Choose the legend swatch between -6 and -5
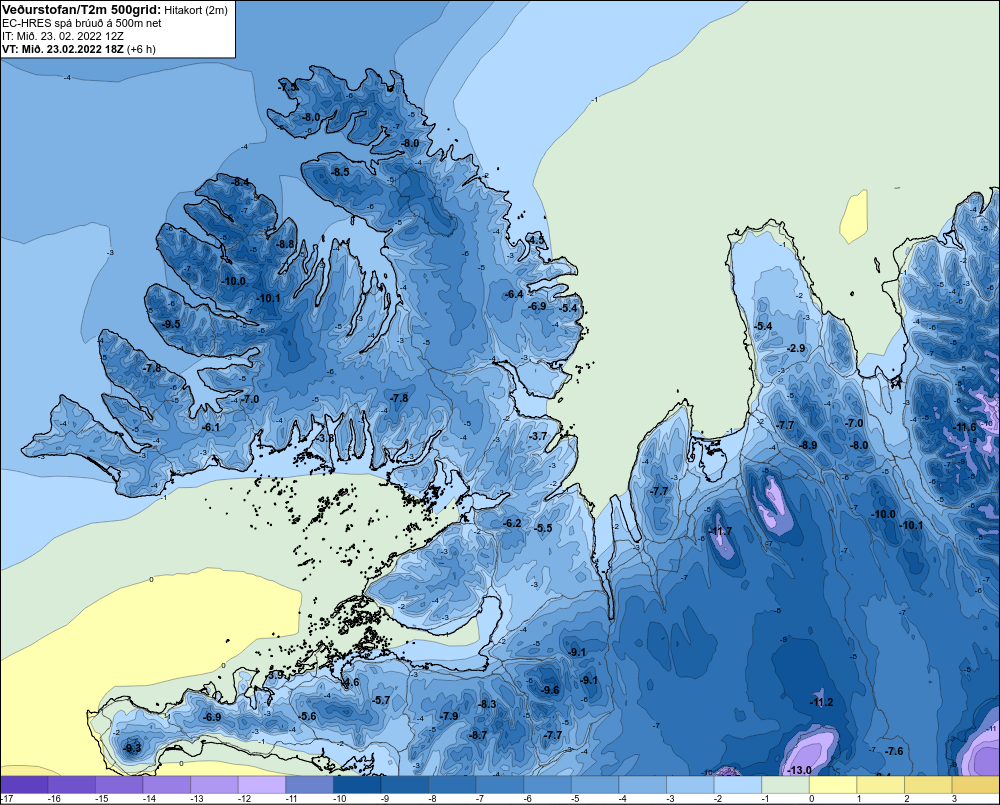 point(547,785)
